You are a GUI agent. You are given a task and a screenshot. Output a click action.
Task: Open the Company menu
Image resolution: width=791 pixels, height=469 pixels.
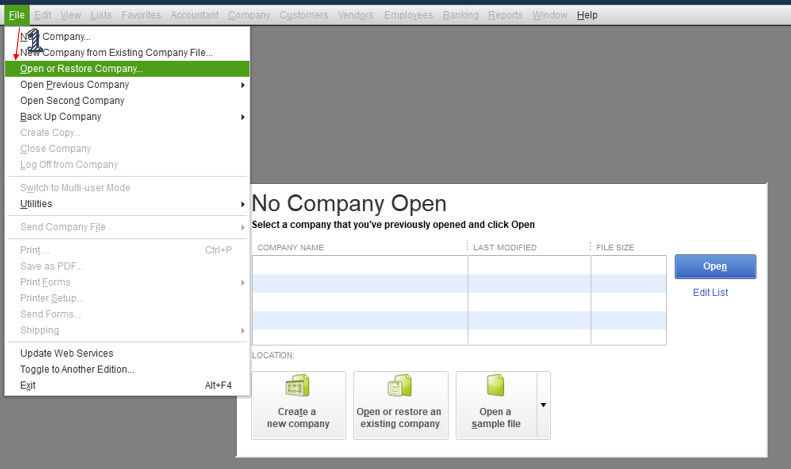(249, 15)
